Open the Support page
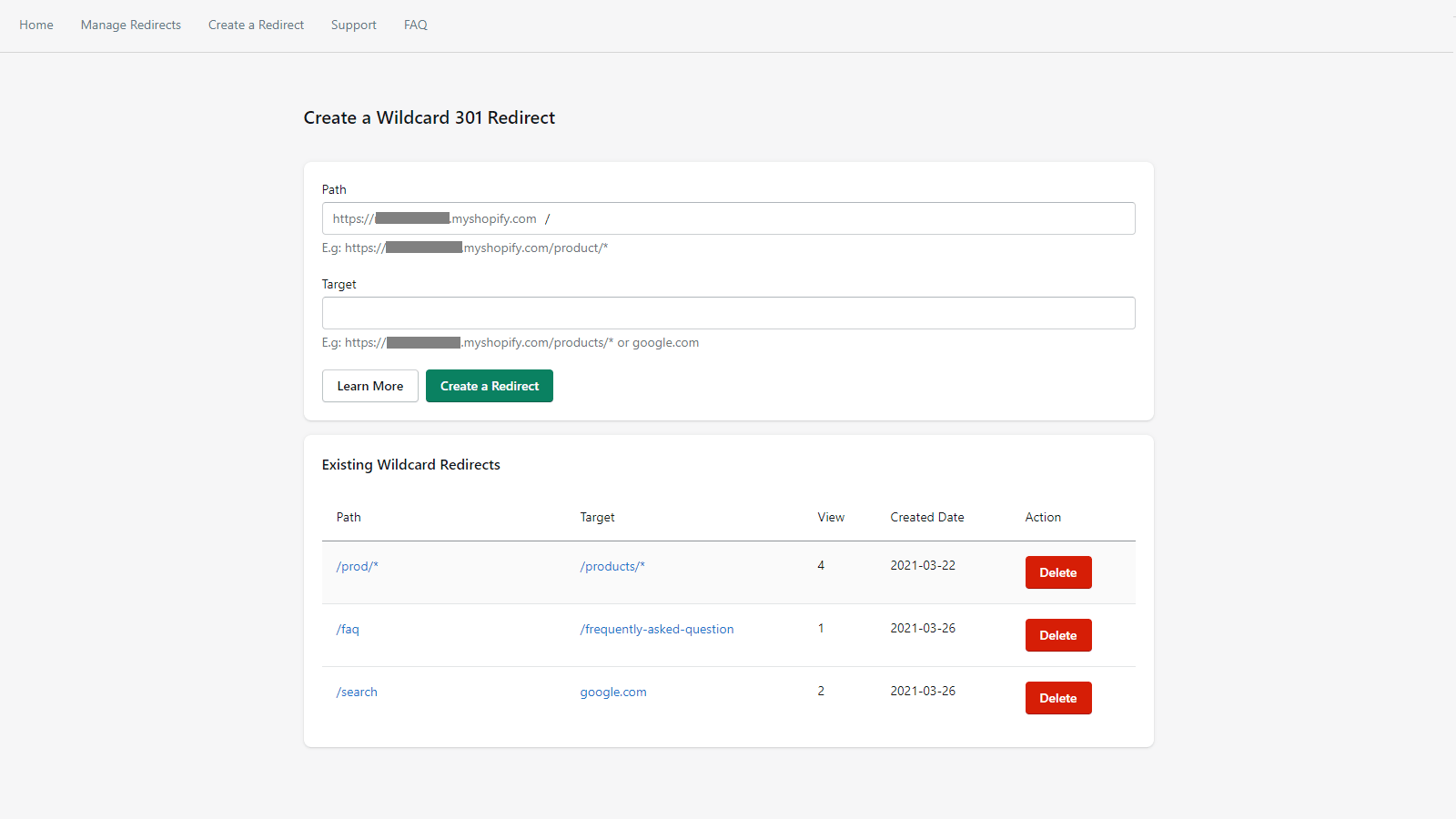Viewport: 1456px width, 819px height. click(x=353, y=25)
